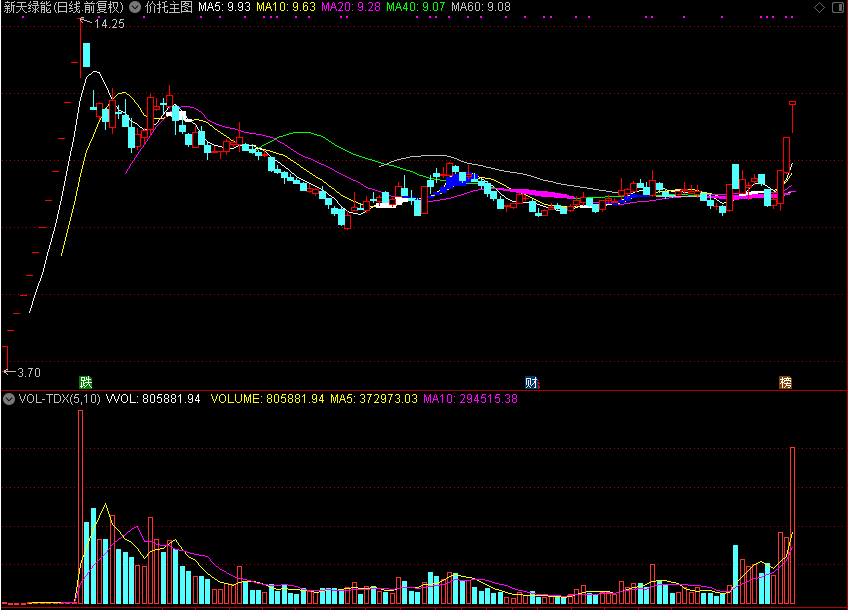This screenshot has width=848, height=610.
Task: Click the latest red candlestick with long upper wick
Action: pyautogui.click(x=792, y=116)
